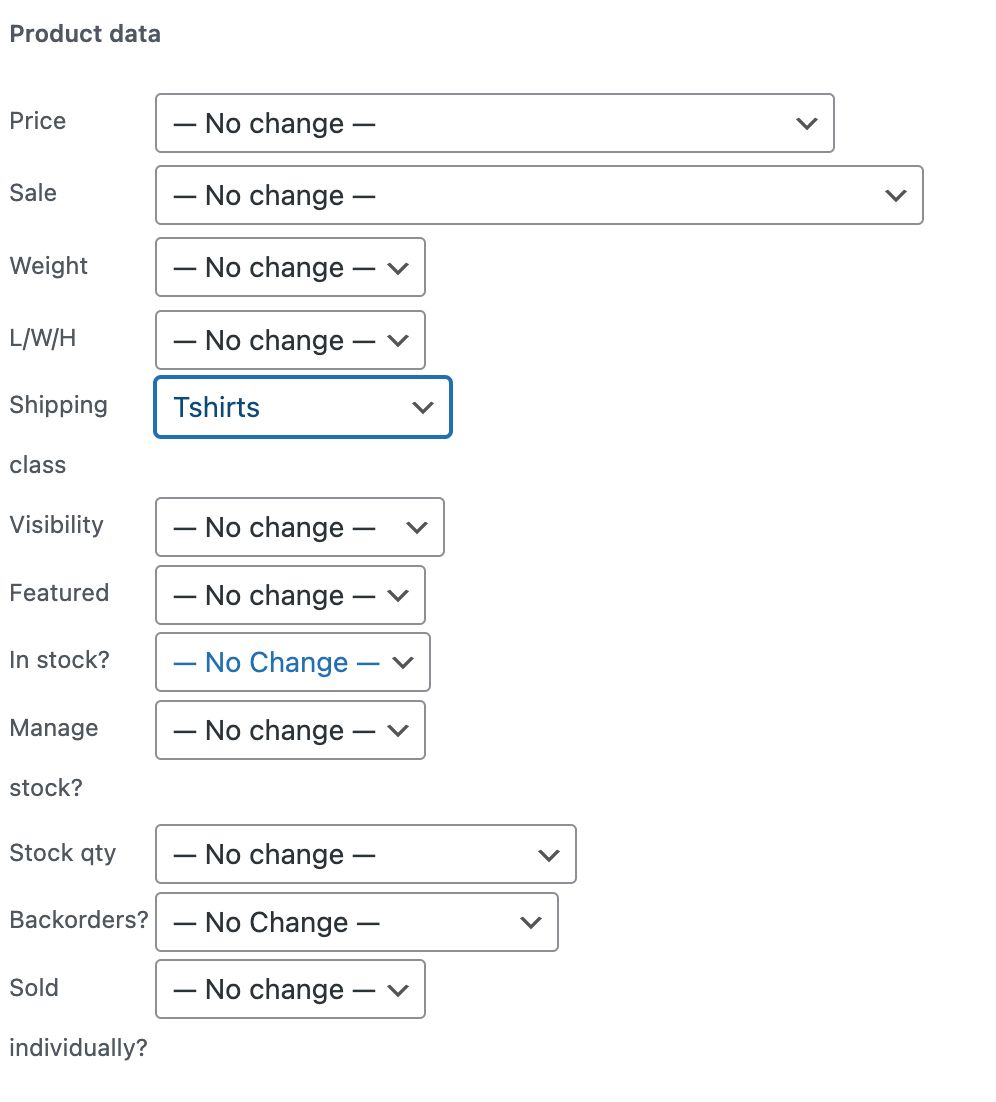This screenshot has height=1102, width=996.
Task: Open the Featured dropdown
Action: point(290,595)
